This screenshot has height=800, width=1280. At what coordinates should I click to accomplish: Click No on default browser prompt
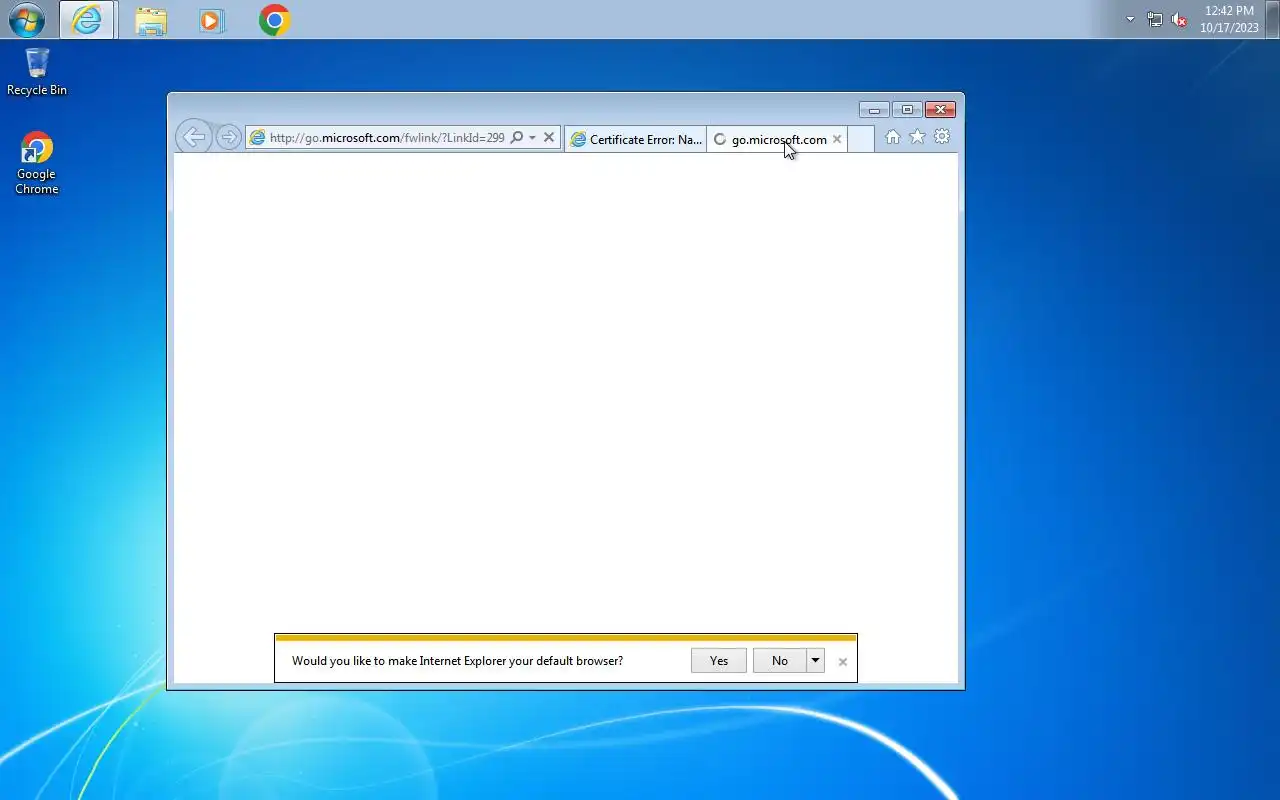(780, 660)
